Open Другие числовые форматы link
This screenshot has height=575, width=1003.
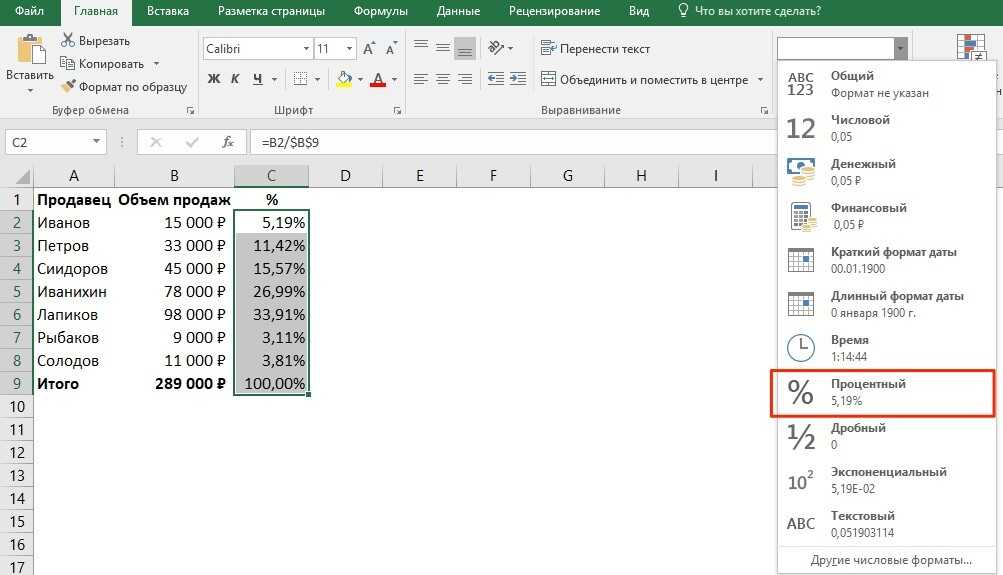click(x=890, y=560)
